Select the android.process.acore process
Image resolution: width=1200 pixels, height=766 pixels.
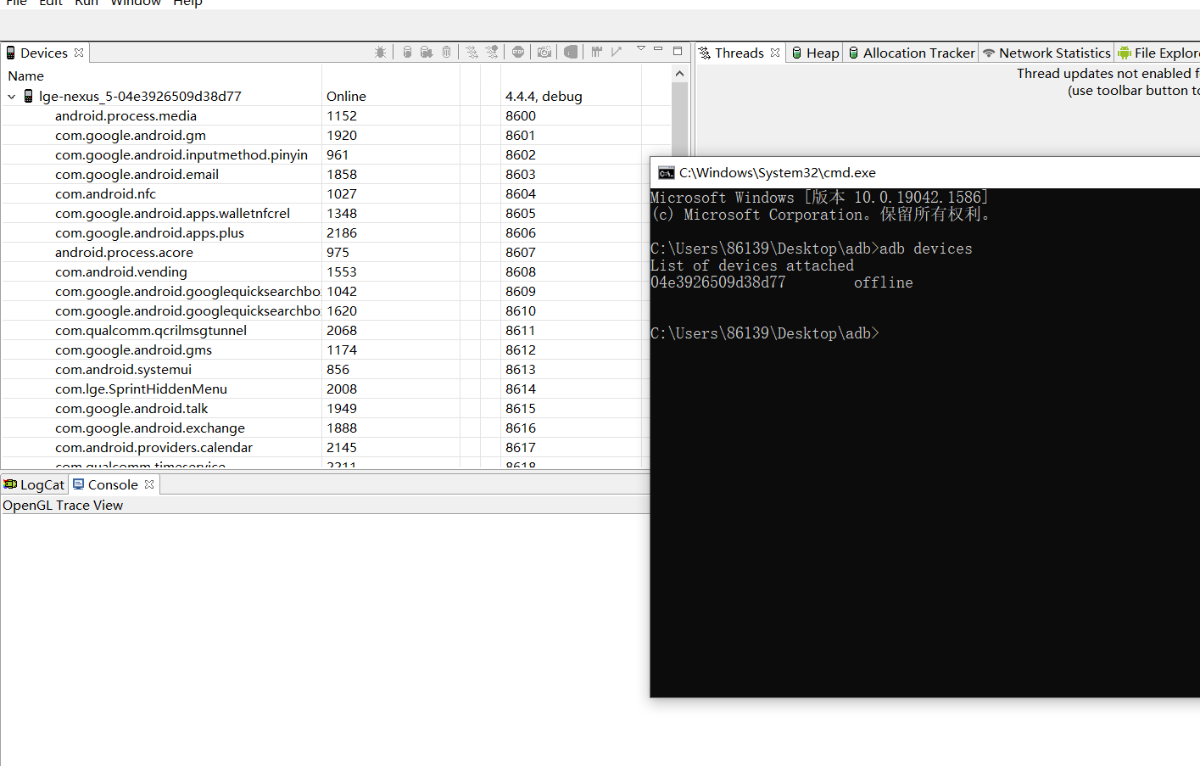pyautogui.click(x=124, y=253)
